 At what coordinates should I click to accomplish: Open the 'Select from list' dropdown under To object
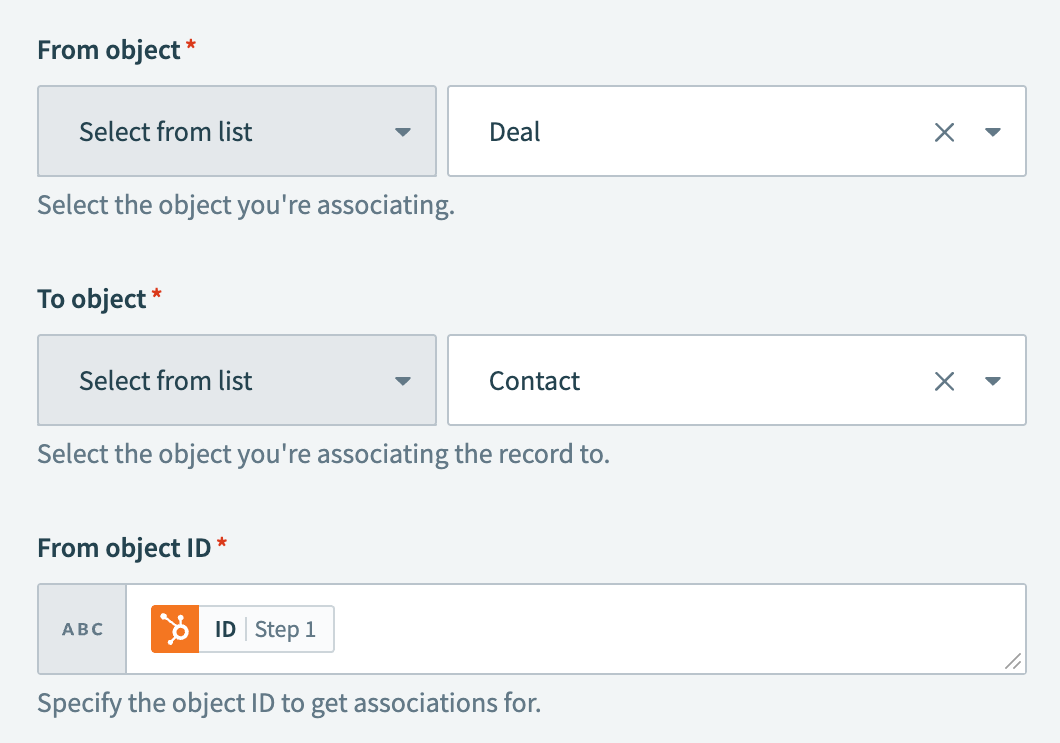[x=236, y=380]
